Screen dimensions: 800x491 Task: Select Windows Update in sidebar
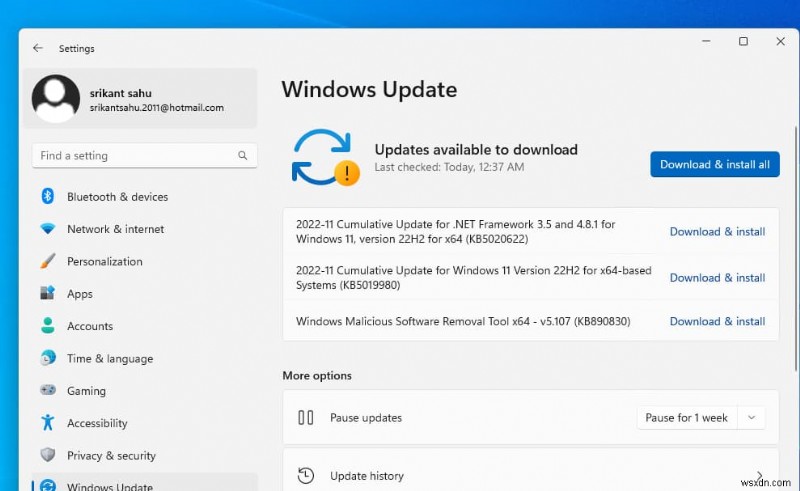145,483
